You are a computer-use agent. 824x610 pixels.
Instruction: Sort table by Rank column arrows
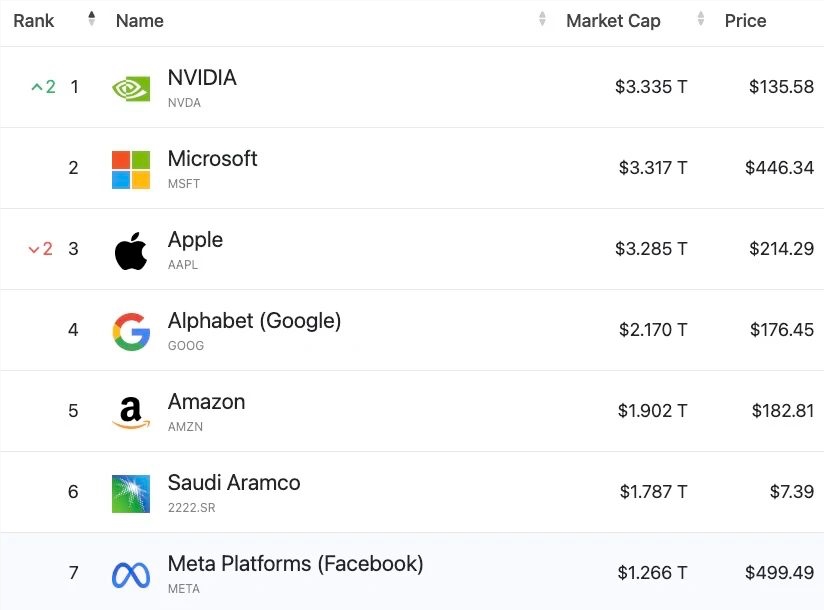[x=92, y=19]
